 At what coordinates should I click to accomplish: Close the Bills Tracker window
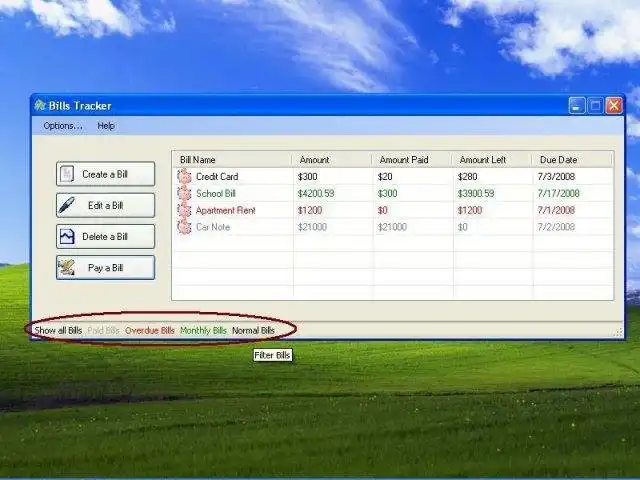(614, 106)
